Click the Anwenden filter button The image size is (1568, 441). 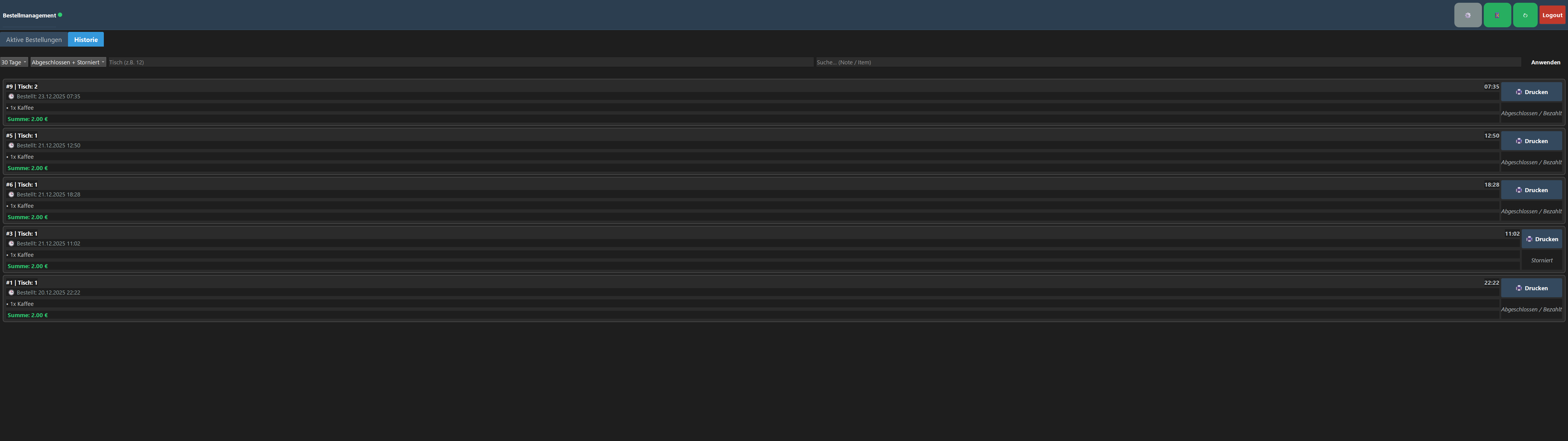pos(1545,62)
